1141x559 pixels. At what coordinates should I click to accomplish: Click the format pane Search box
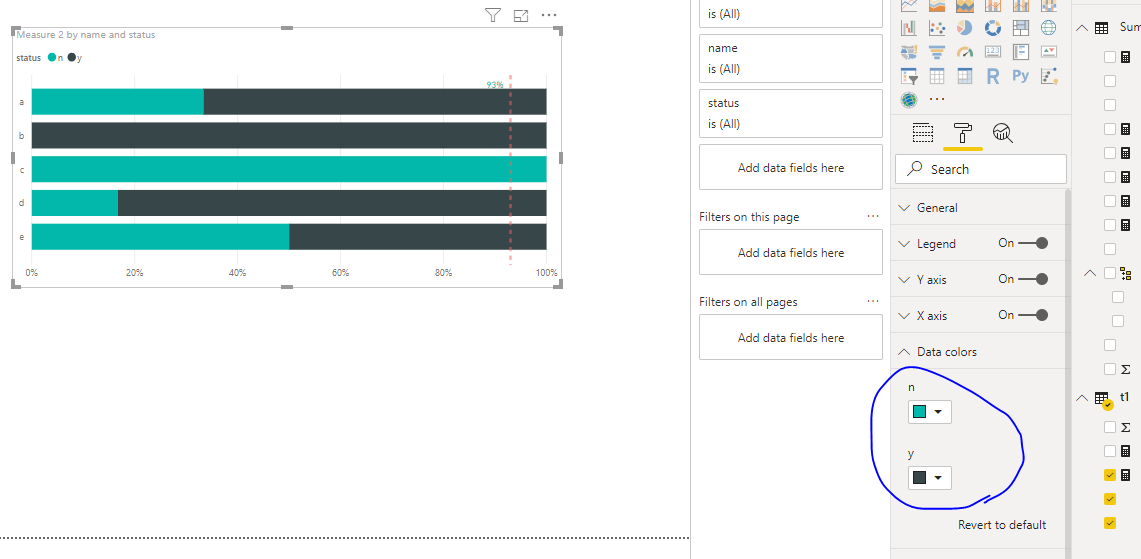(x=981, y=169)
